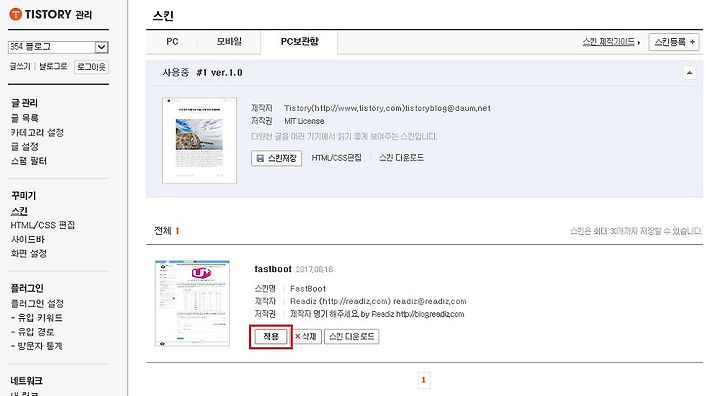This screenshot has width=720, height=396.
Task: Click the 글쓰기 link
Action: point(20,67)
